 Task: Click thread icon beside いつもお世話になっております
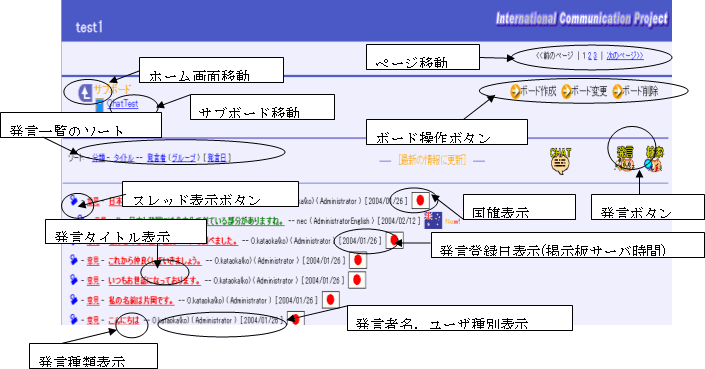74,280
